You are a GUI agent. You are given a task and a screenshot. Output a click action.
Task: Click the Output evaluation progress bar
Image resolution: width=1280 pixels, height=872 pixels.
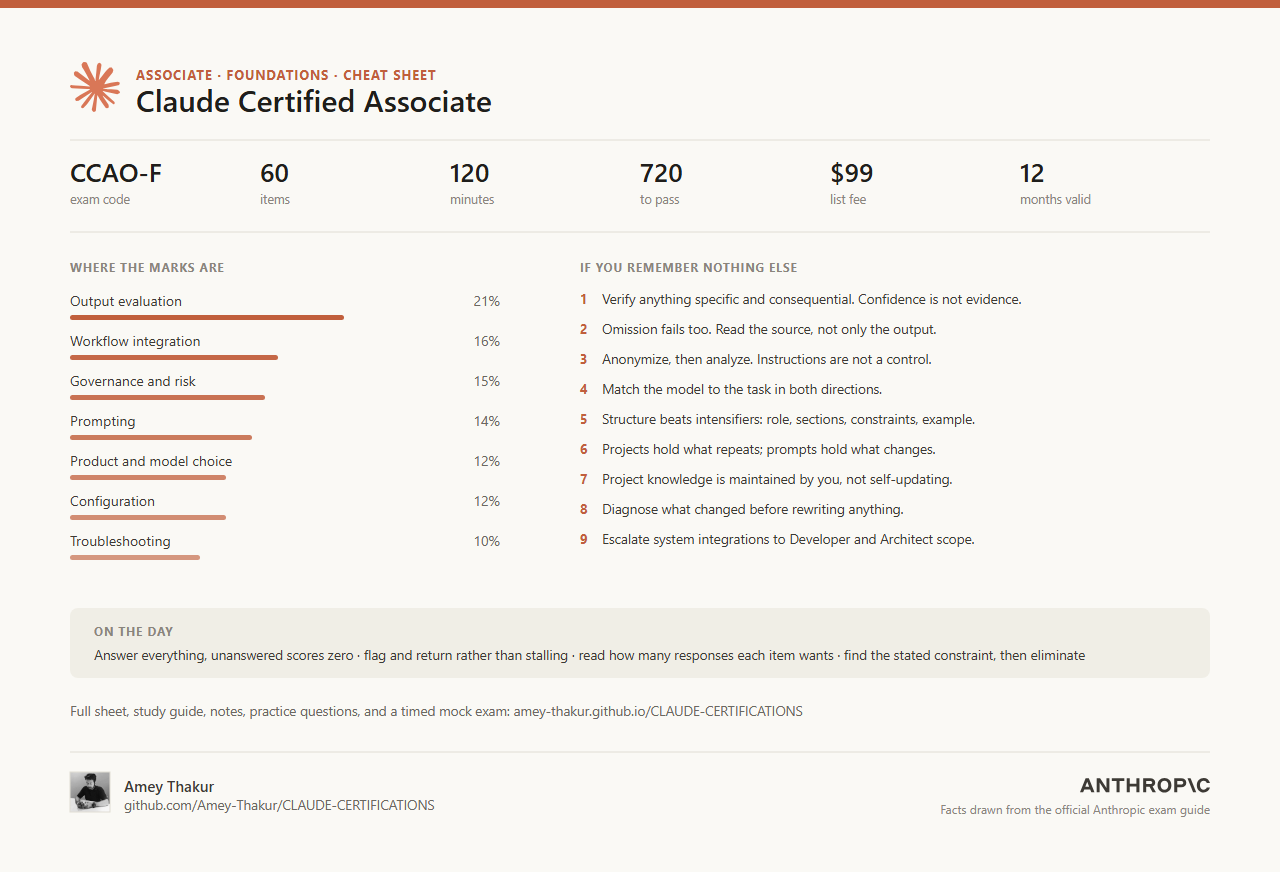207,318
